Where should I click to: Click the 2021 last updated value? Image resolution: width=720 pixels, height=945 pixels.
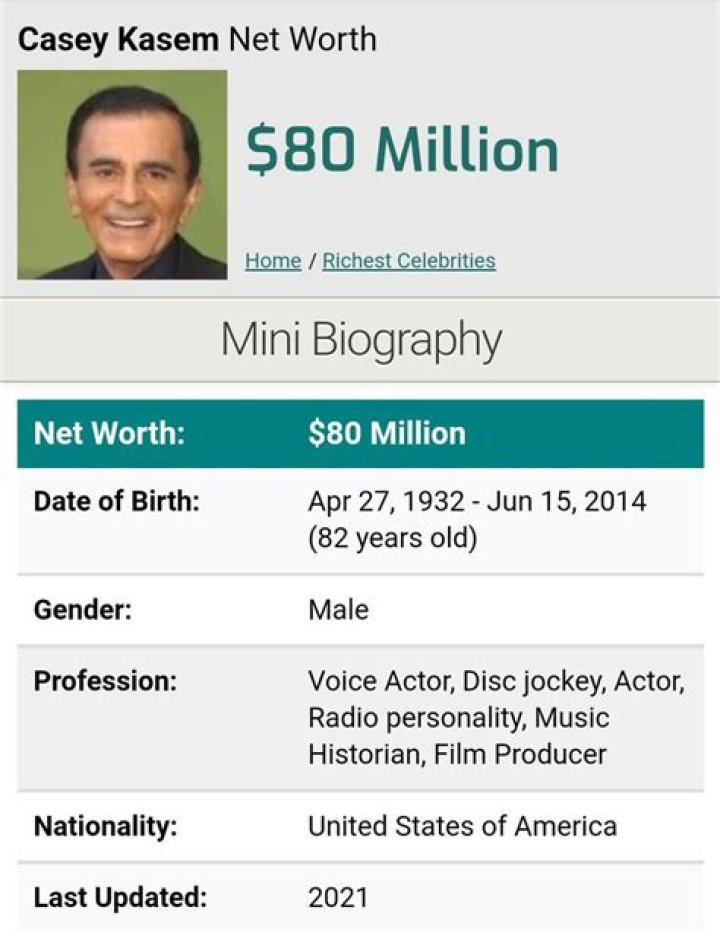(338, 897)
